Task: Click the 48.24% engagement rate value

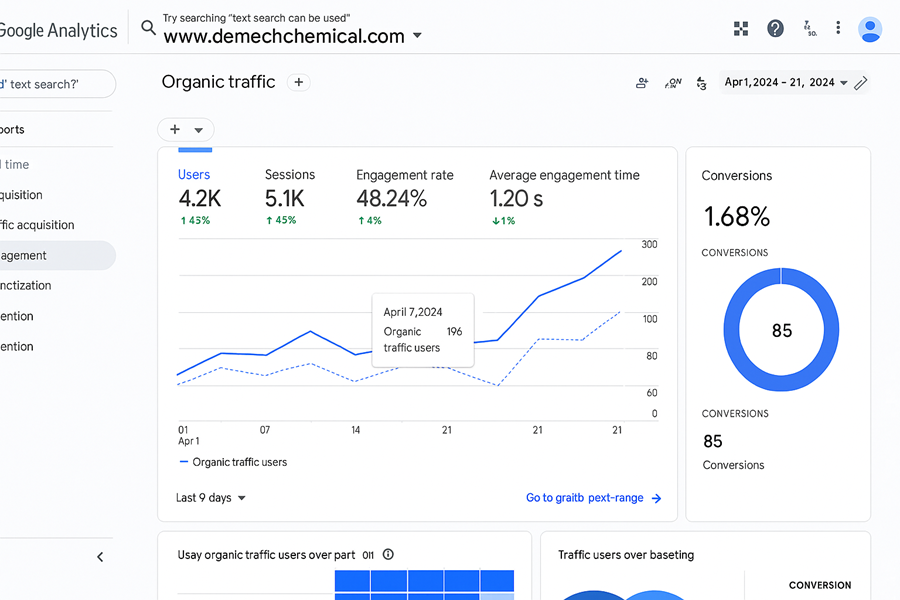Action: 391,199
